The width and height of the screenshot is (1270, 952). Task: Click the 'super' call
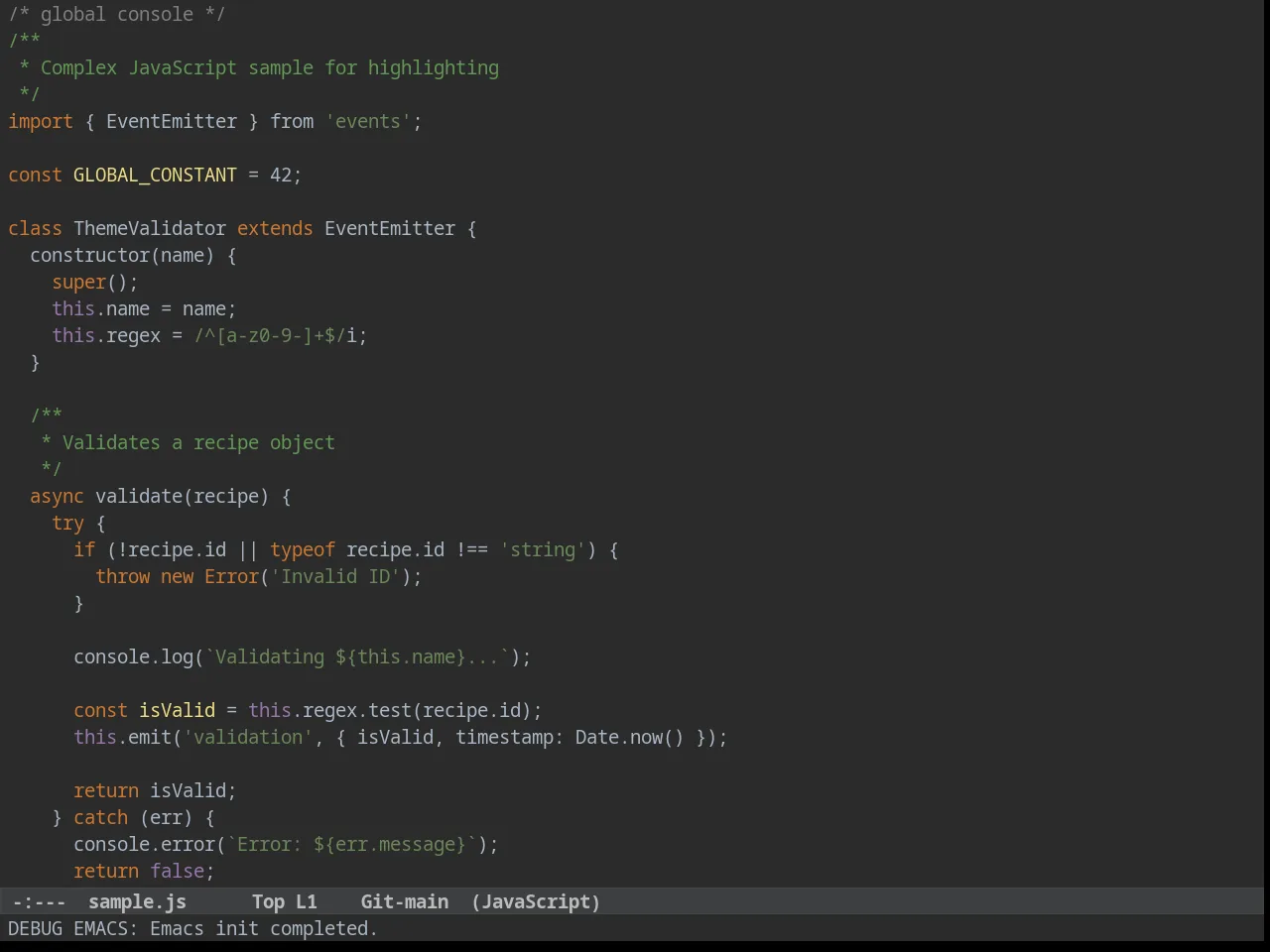coord(78,282)
